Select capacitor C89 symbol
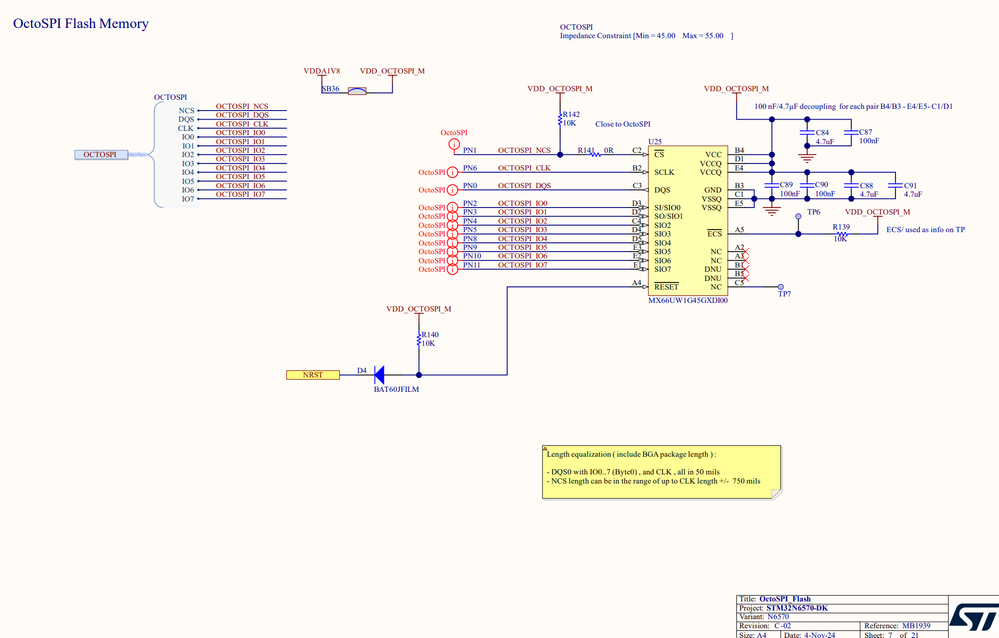 [772, 185]
